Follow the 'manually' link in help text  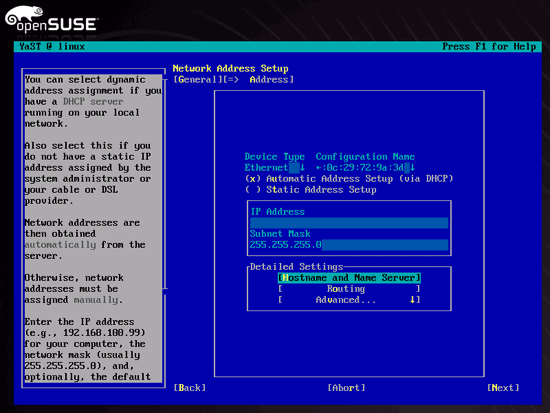[x=96, y=300]
